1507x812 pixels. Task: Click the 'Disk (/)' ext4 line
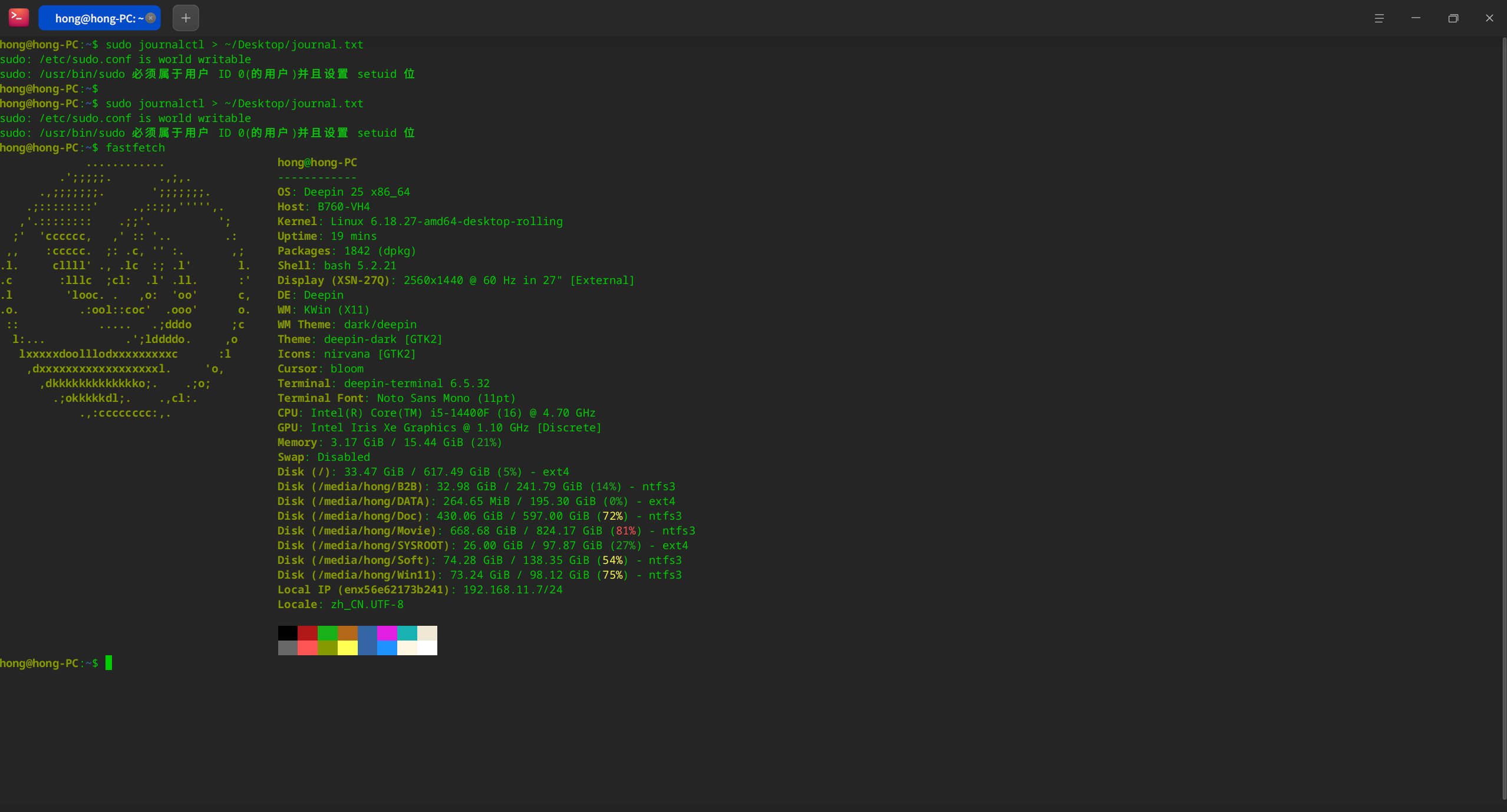pos(423,472)
